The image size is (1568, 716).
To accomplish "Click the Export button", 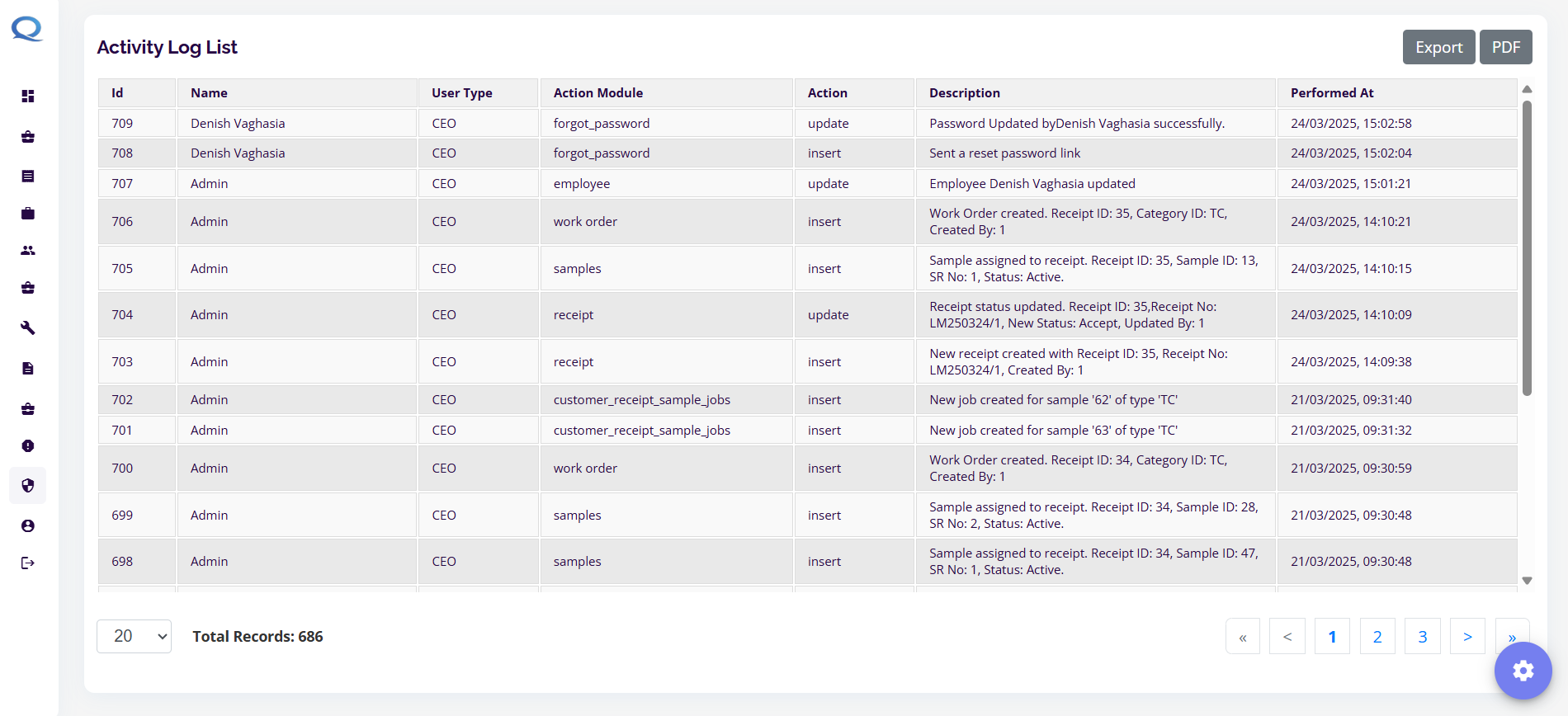I will click(1438, 47).
